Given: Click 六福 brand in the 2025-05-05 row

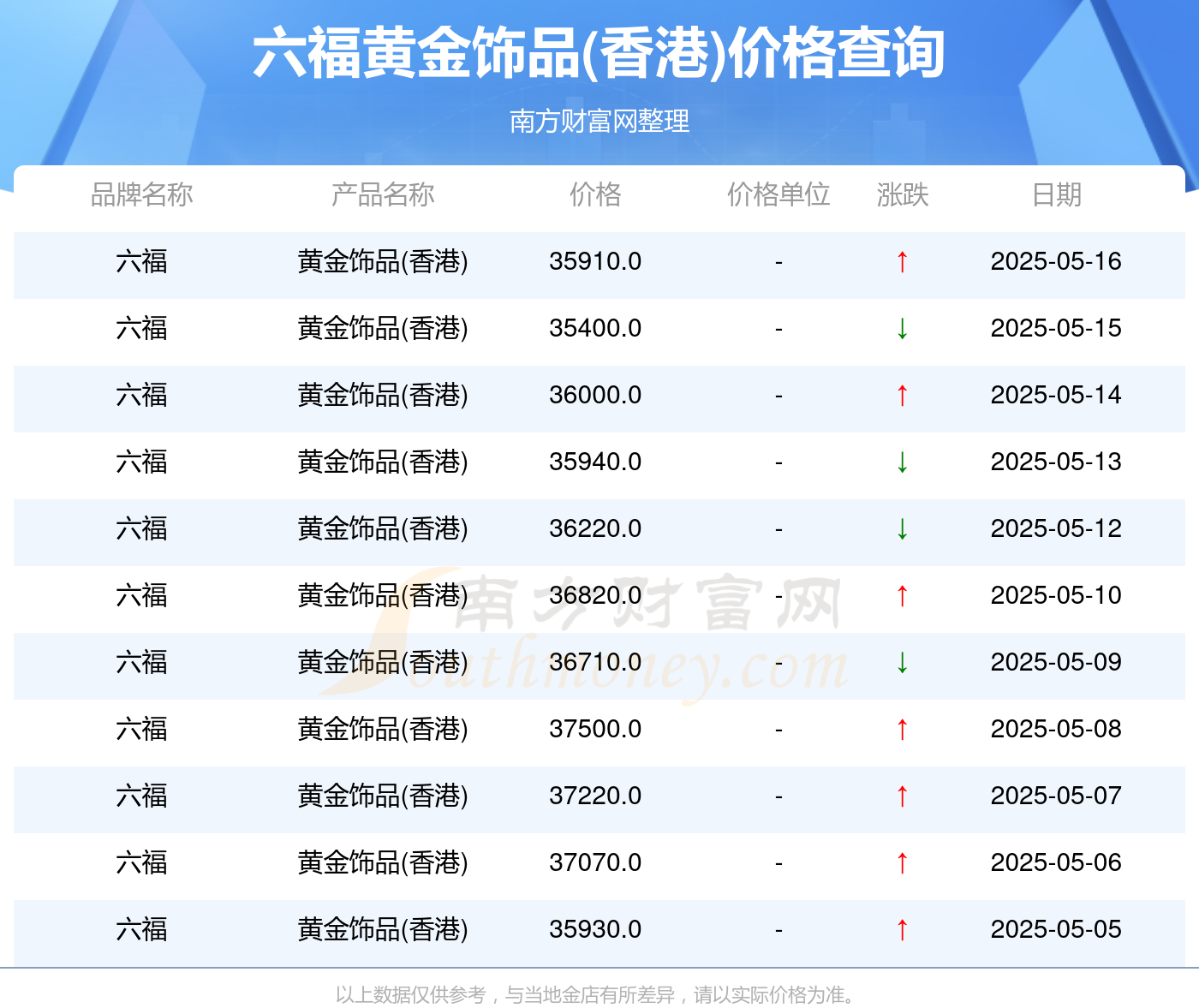Looking at the screenshot, I should 141,929.
